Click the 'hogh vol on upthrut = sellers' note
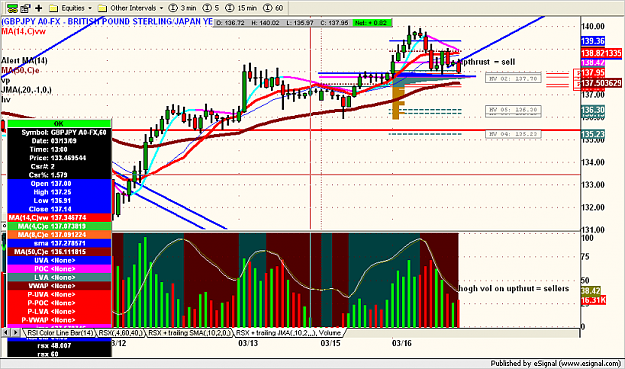Viewport: 625px width, 369px height. [513, 288]
